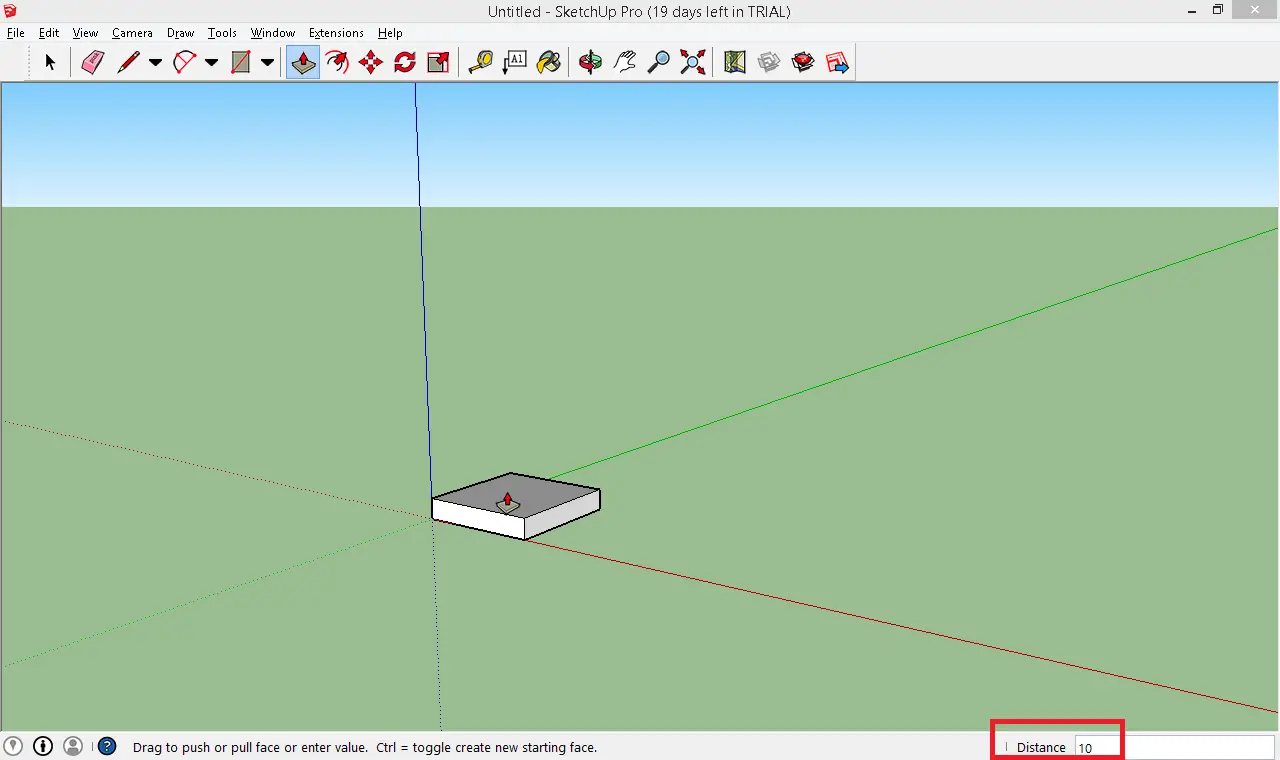Open the Camera menu
1280x760 pixels.
132,33
